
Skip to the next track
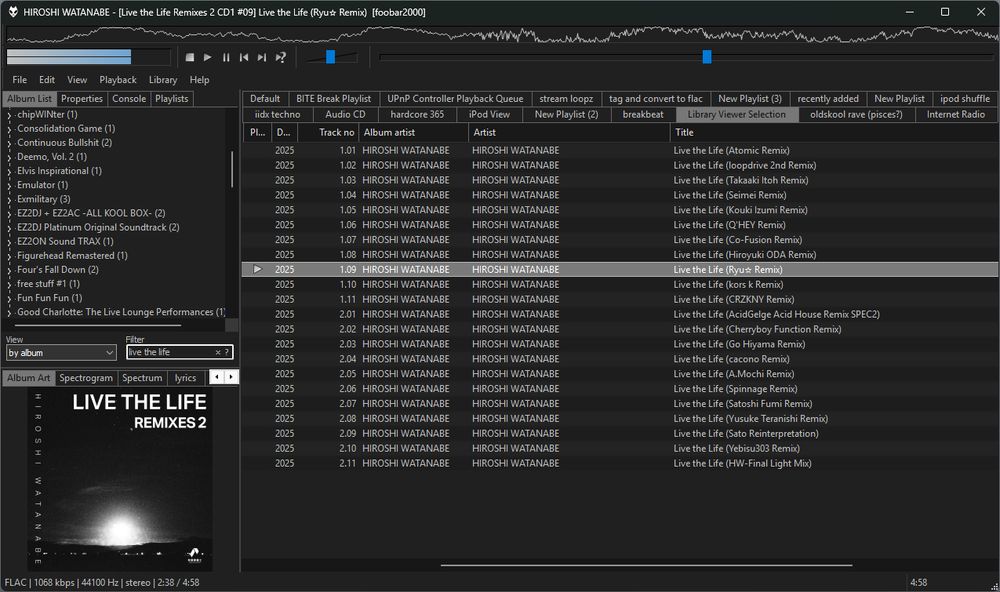[x=262, y=58]
